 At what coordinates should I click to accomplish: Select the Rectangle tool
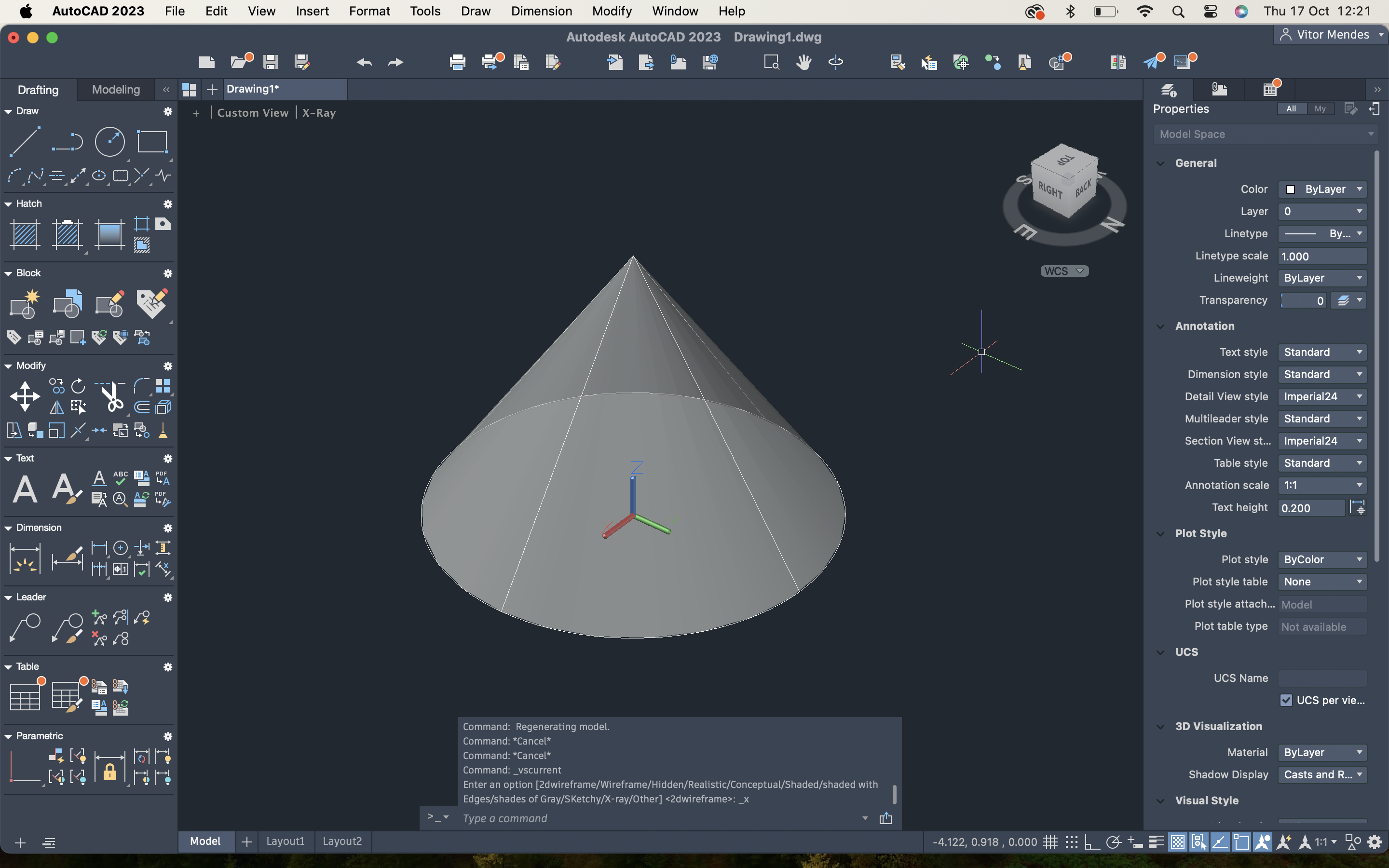coord(152,141)
